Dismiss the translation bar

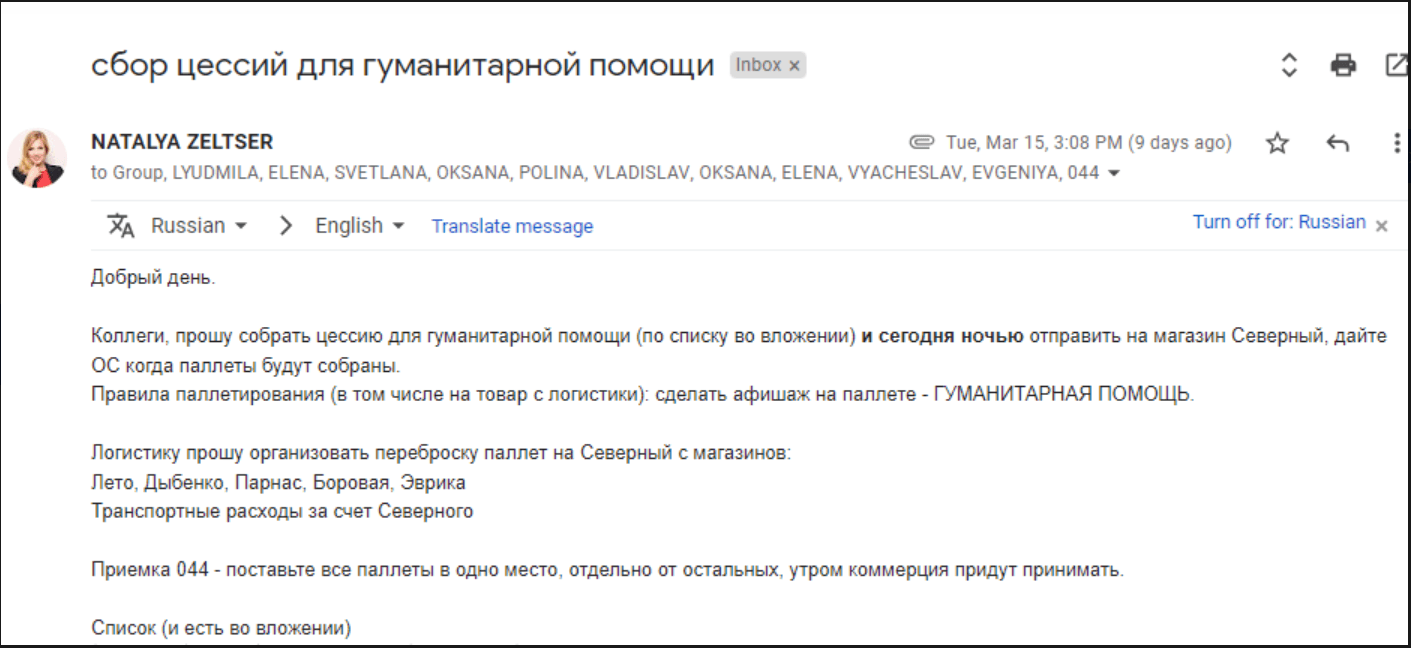point(1381,225)
